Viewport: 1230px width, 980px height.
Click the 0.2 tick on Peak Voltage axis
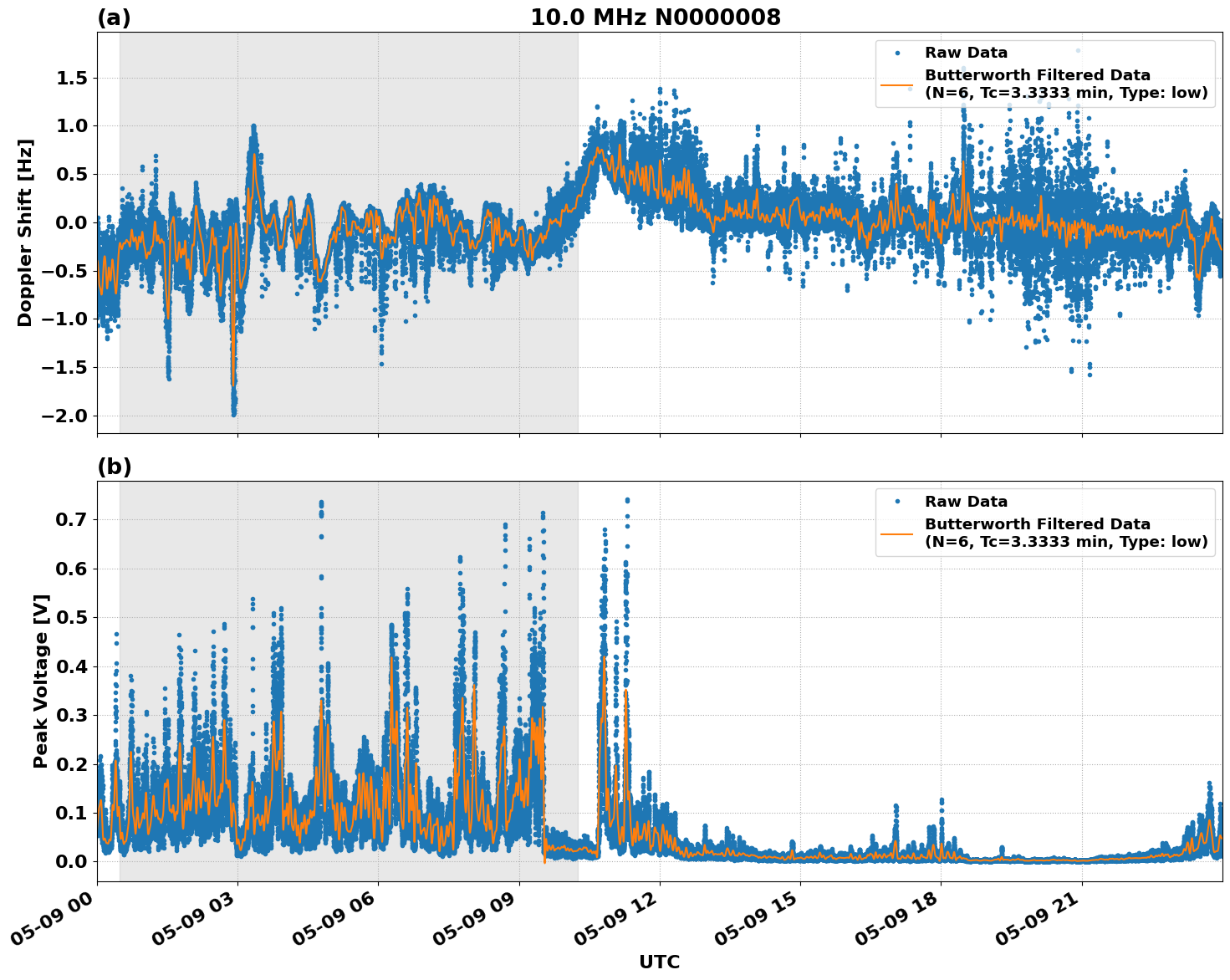74,764
